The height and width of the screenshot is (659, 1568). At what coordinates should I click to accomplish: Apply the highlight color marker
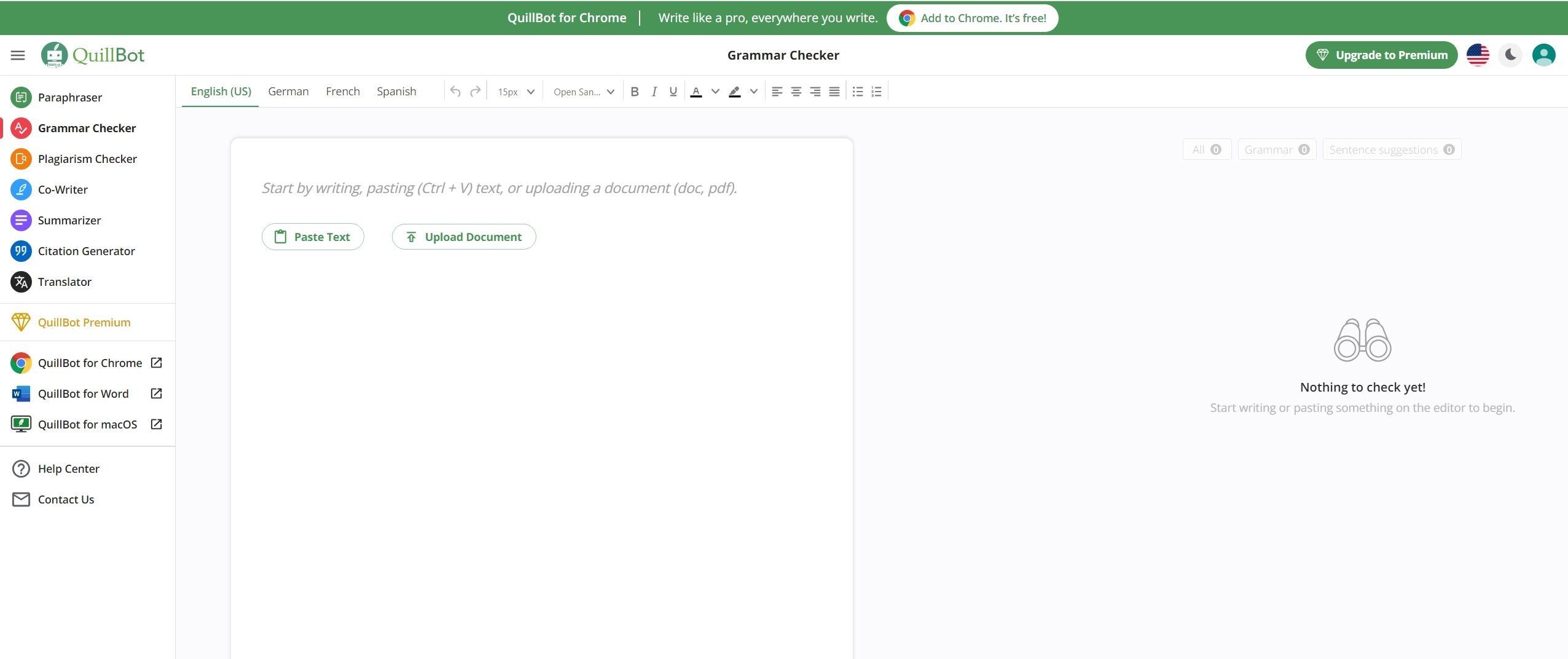pos(734,92)
